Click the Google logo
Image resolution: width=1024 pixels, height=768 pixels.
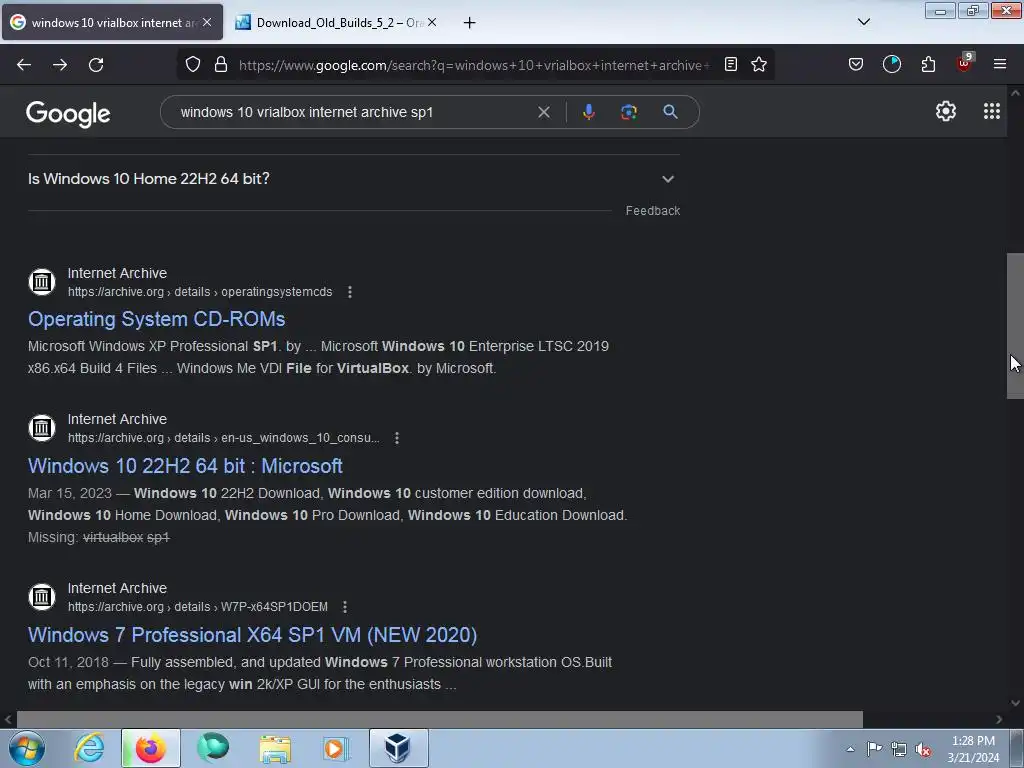click(x=68, y=114)
